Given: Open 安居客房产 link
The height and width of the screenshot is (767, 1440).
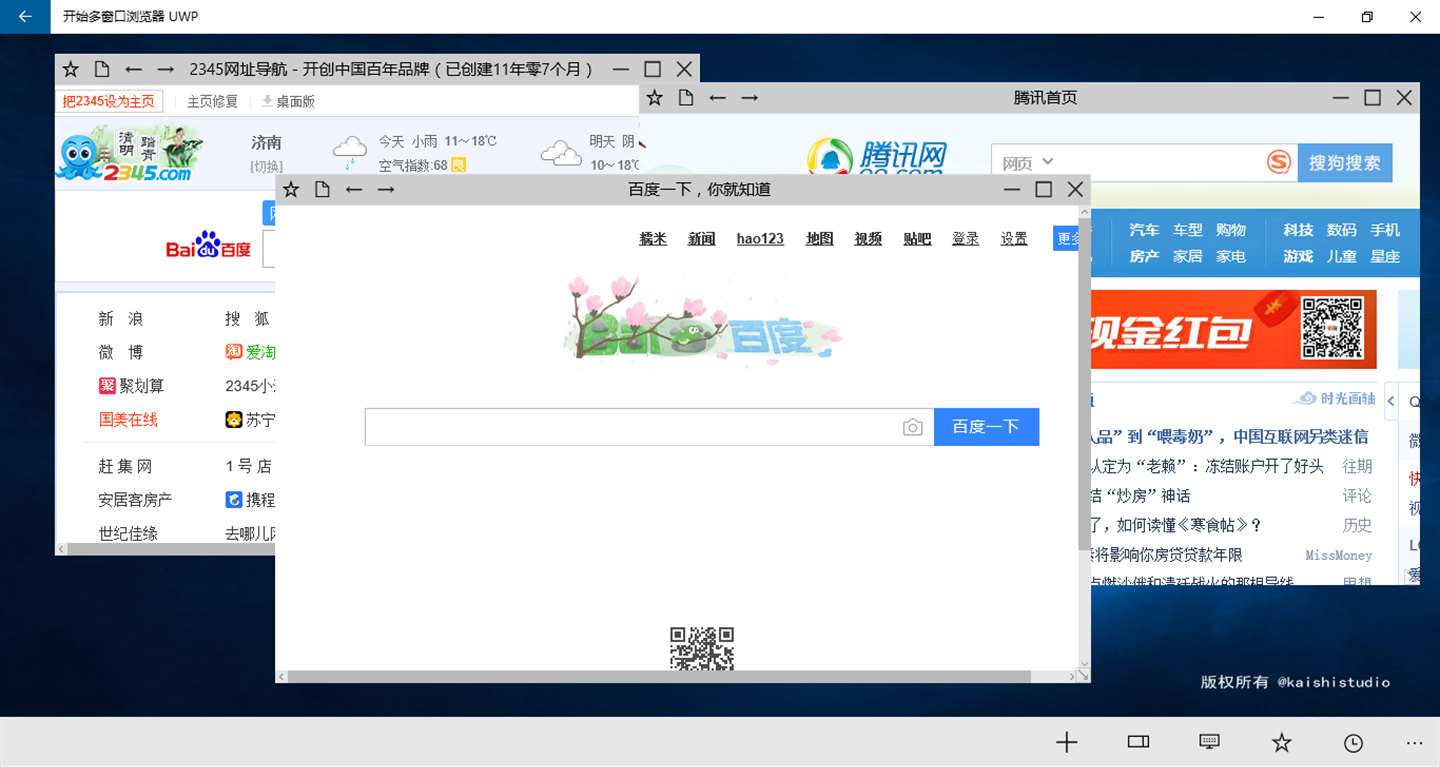Looking at the screenshot, I should [135, 500].
